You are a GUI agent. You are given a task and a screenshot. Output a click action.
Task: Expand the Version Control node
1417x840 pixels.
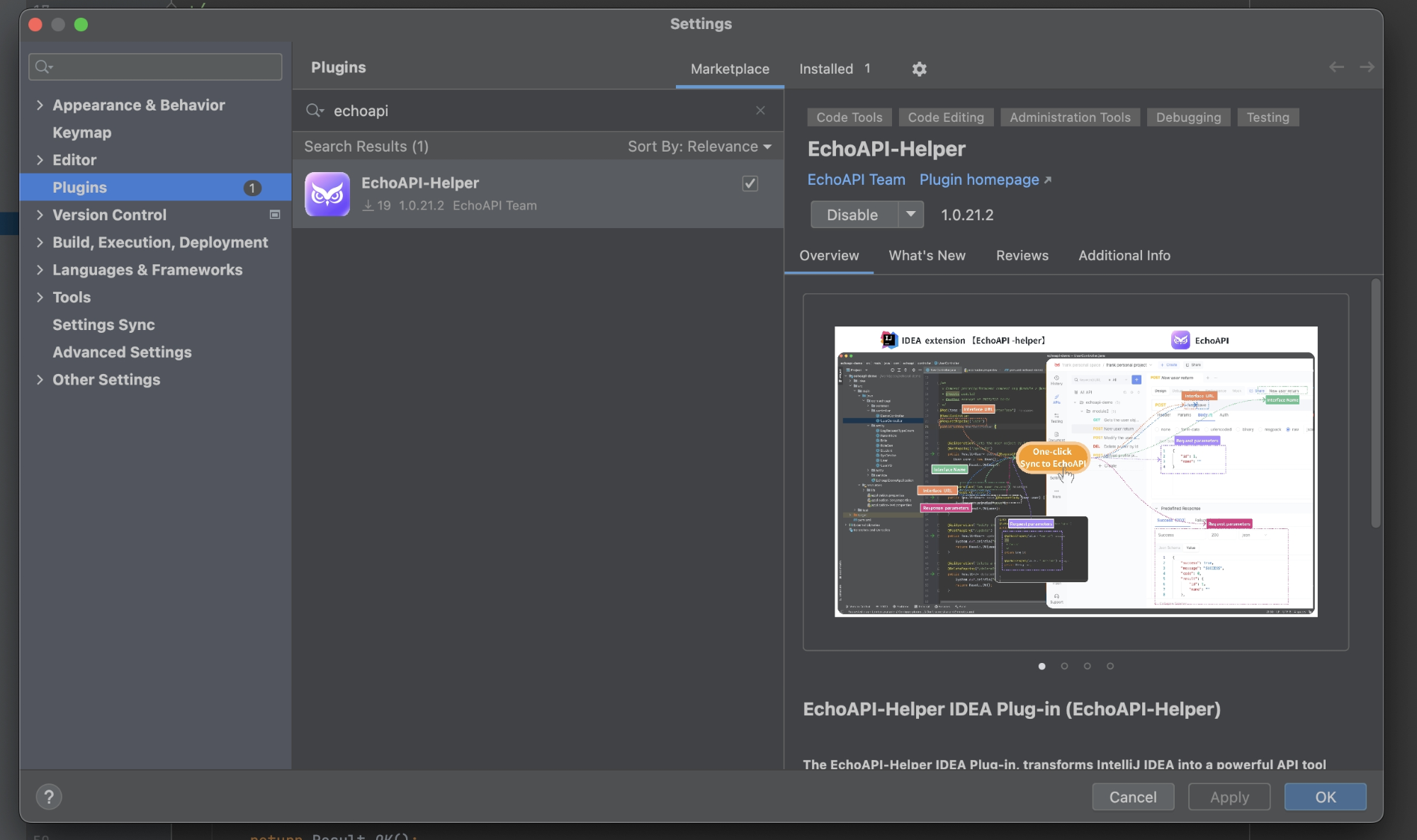tap(40, 215)
